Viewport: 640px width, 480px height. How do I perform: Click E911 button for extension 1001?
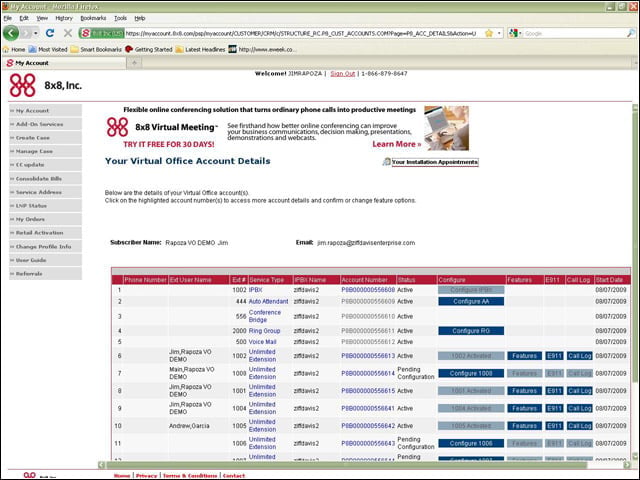pyautogui.click(x=554, y=391)
